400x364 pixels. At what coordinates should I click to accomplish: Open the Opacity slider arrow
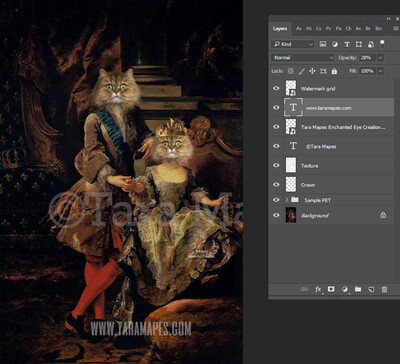click(380, 58)
